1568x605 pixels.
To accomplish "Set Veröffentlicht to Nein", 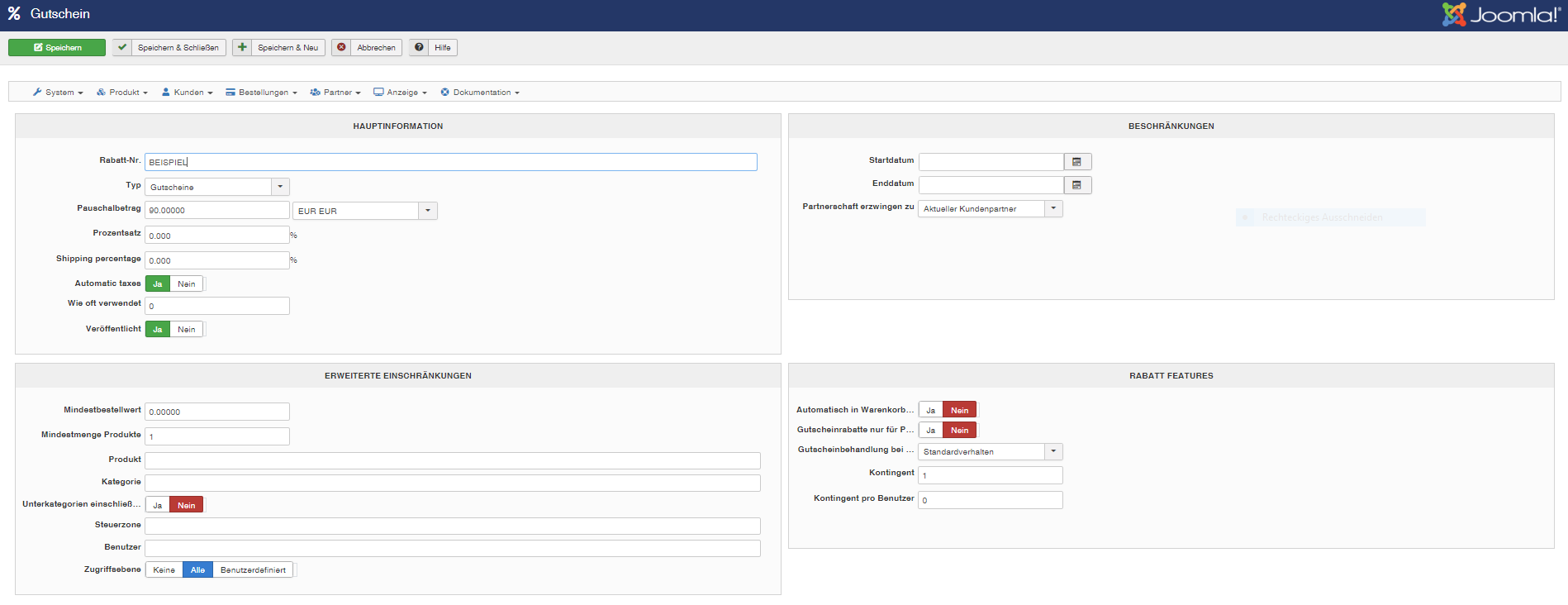I will (187, 330).
